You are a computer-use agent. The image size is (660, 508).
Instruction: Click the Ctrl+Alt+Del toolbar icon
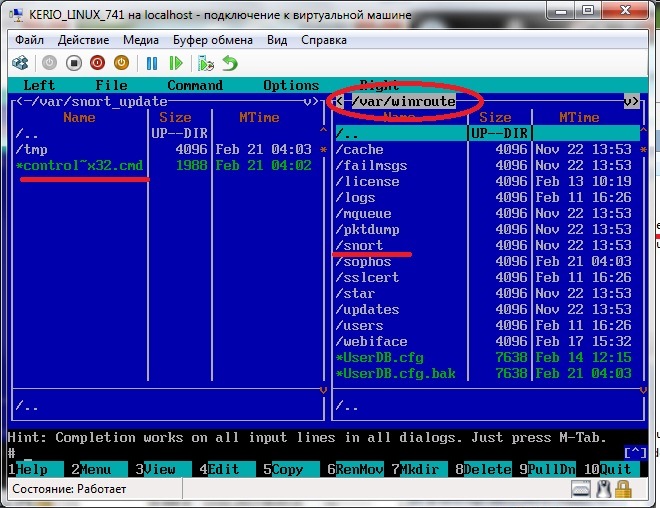[19, 63]
